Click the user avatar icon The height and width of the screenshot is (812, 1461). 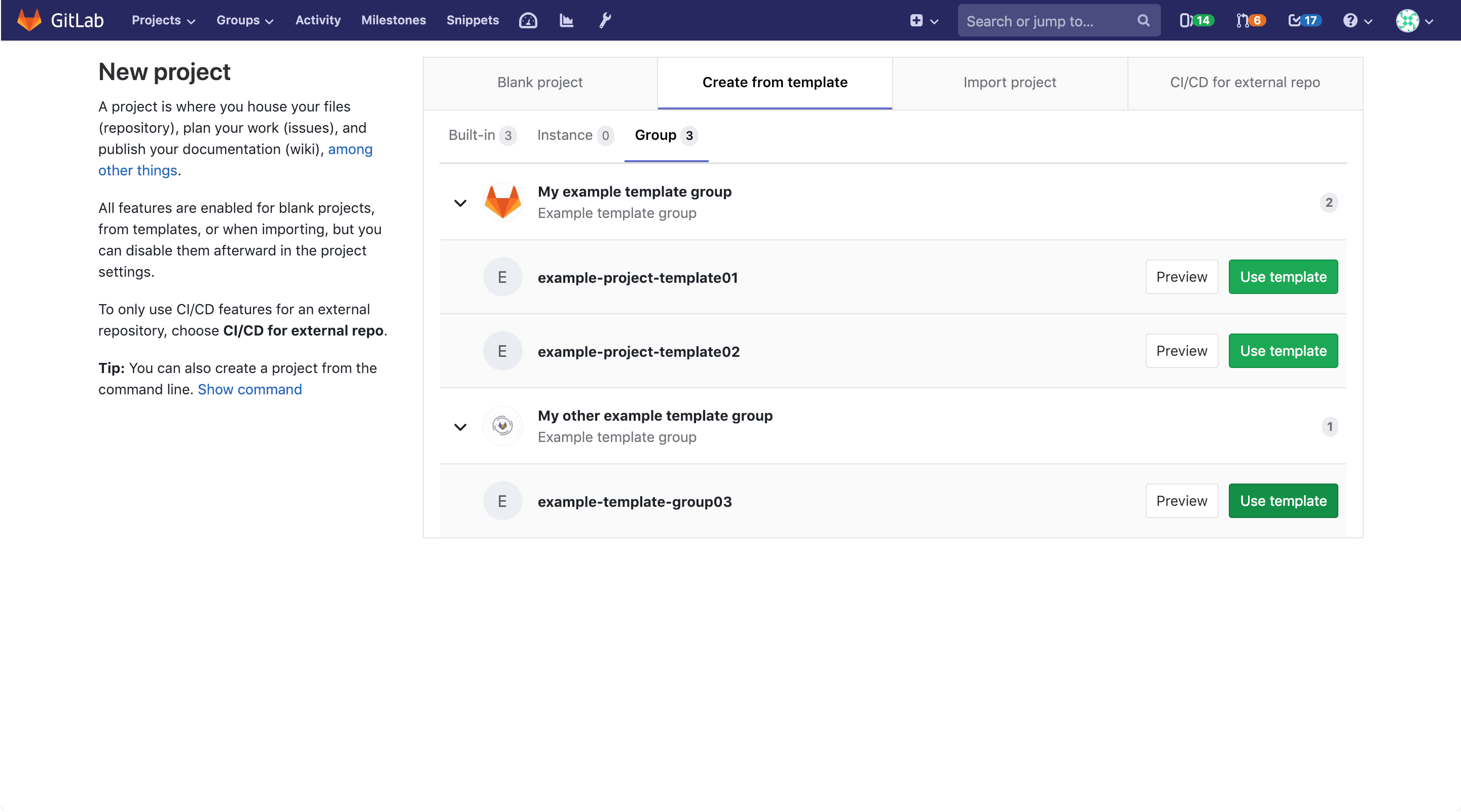point(1408,20)
